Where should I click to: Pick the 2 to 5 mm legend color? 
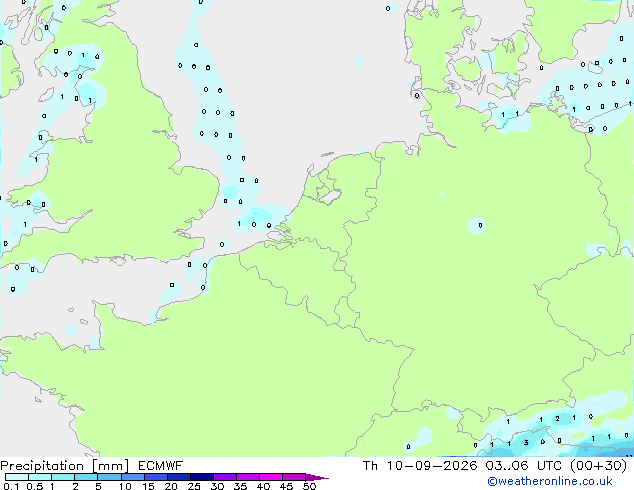(x=86, y=477)
